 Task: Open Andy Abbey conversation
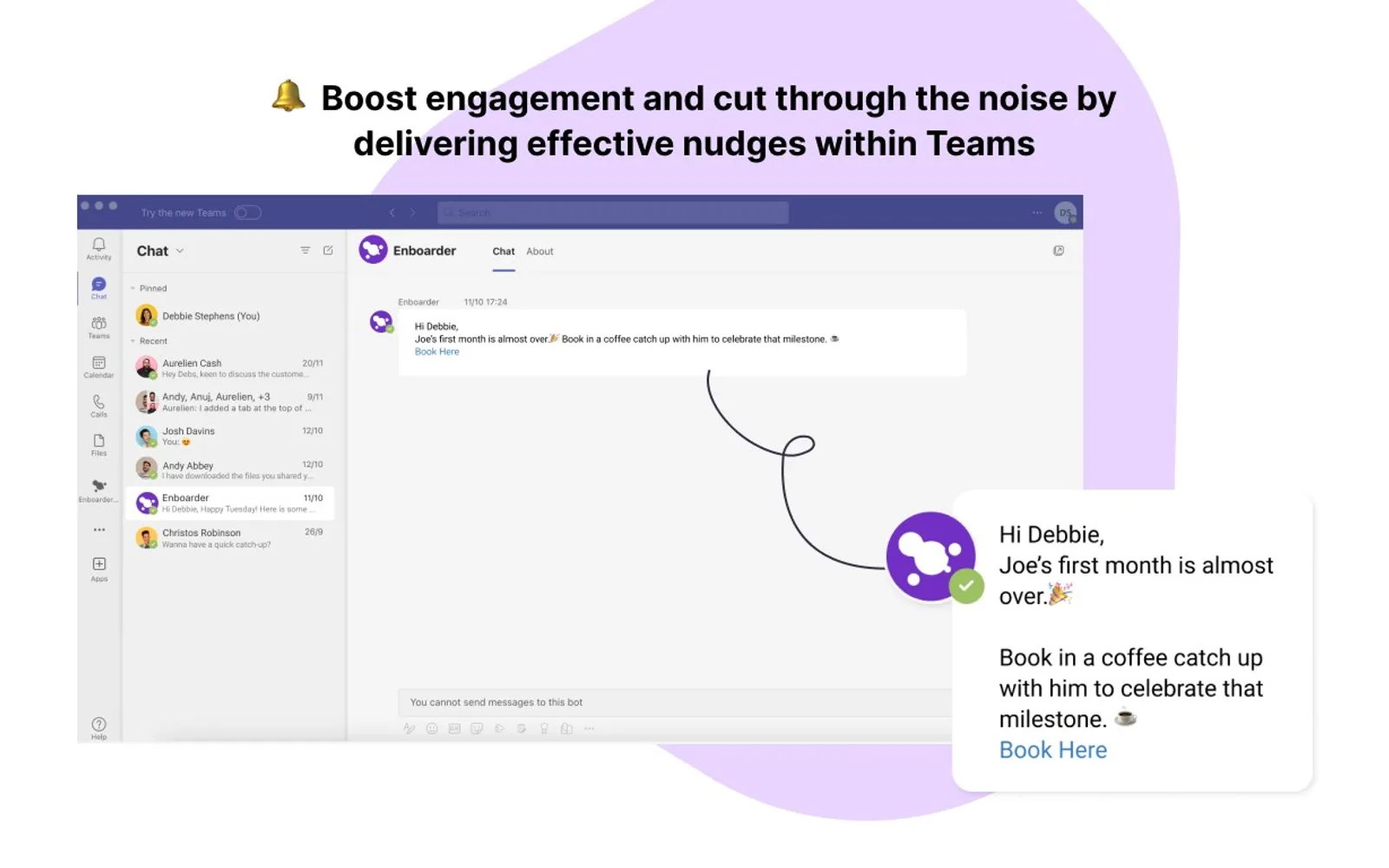[230, 470]
